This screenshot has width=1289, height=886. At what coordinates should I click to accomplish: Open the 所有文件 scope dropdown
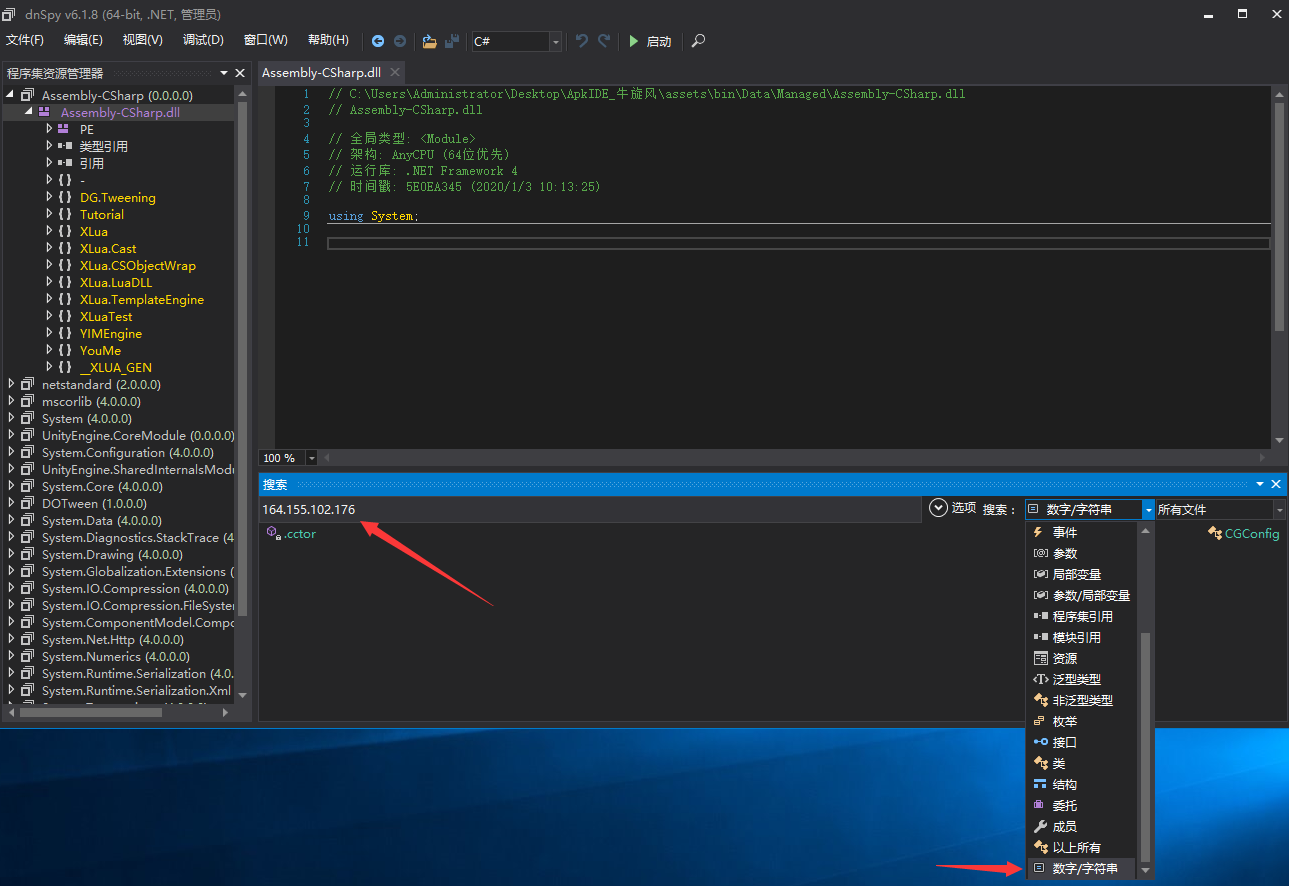coord(1279,510)
